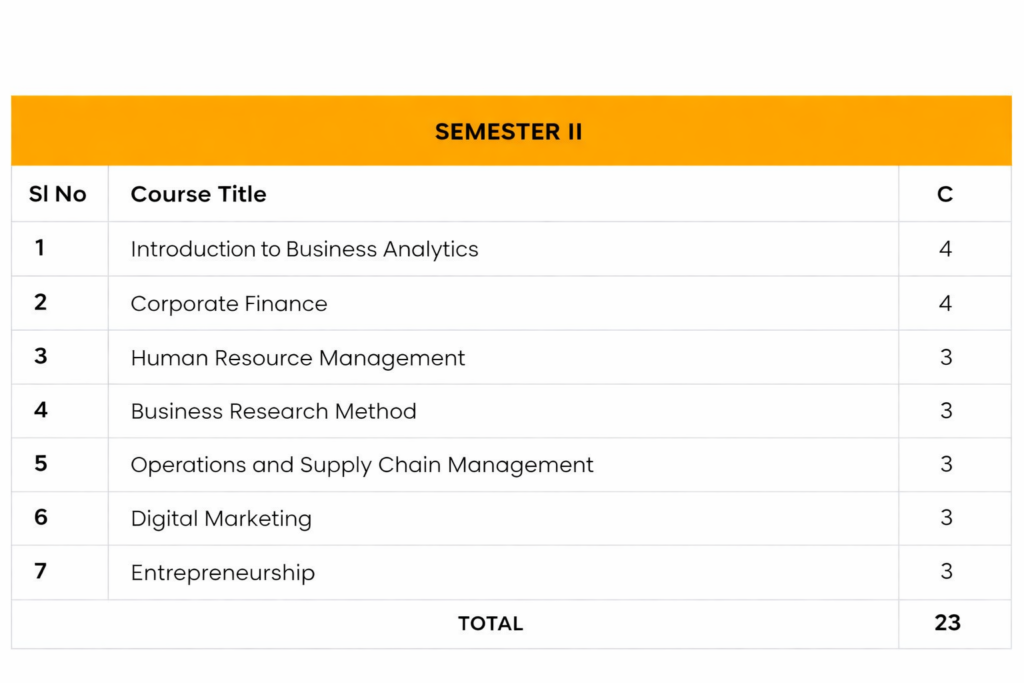Image resolution: width=1024 pixels, height=683 pixels.
Task: Click the Corporate Finance course title
Action: 228,304
